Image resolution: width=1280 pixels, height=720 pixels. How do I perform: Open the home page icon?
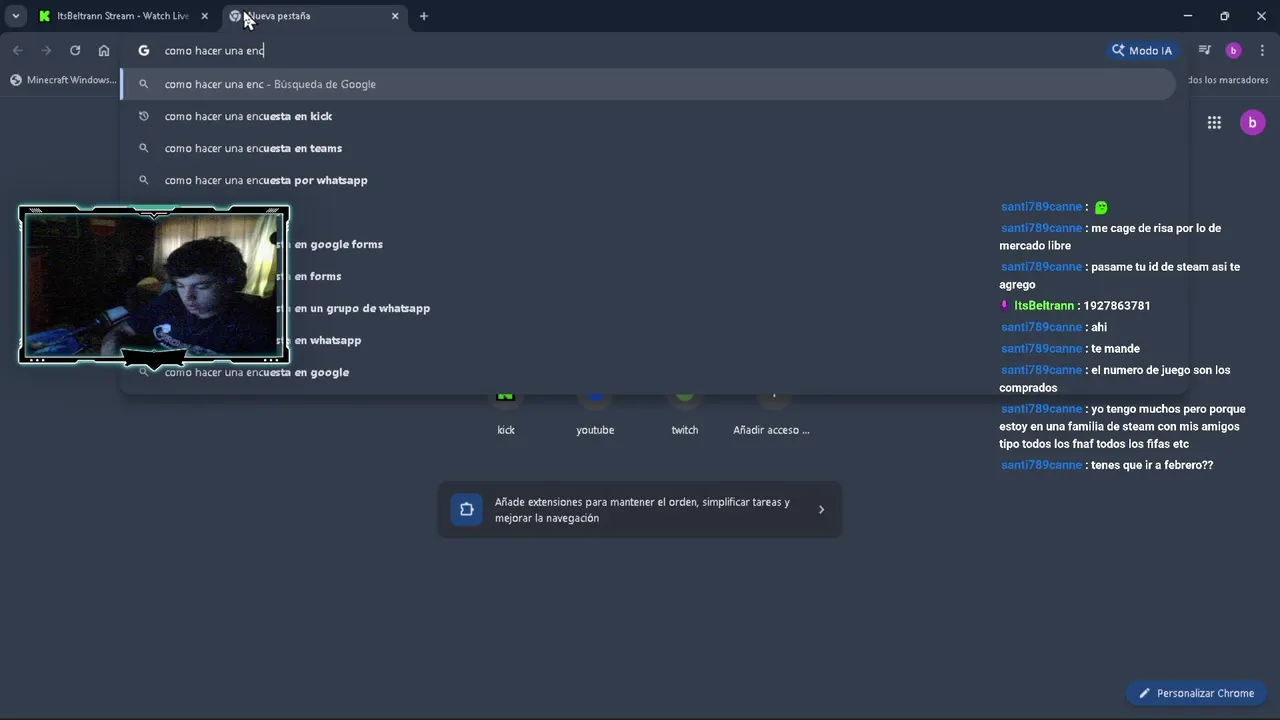(104, 50)
